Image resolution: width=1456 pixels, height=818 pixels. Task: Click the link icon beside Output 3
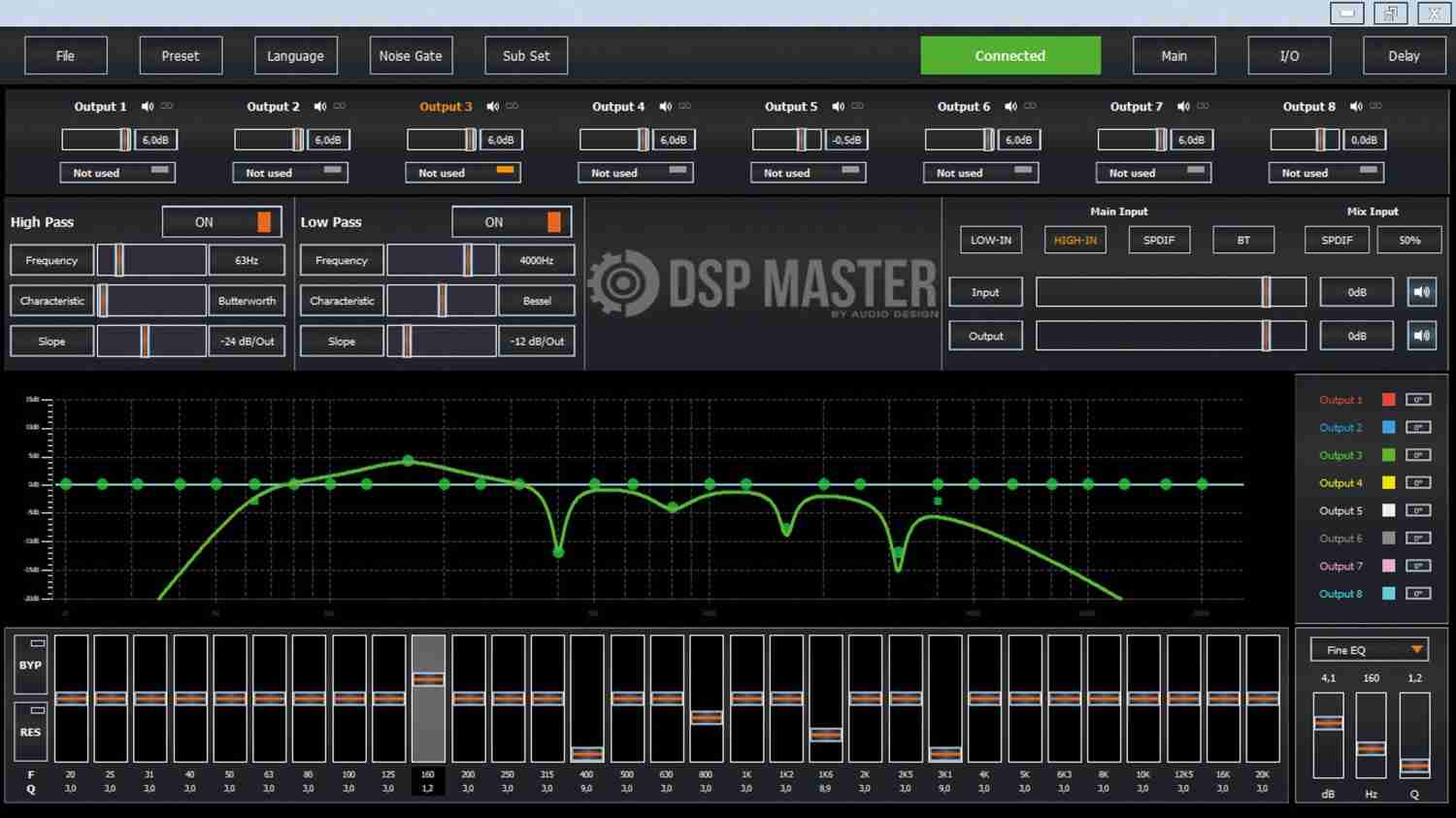click(x=513, y=107)
